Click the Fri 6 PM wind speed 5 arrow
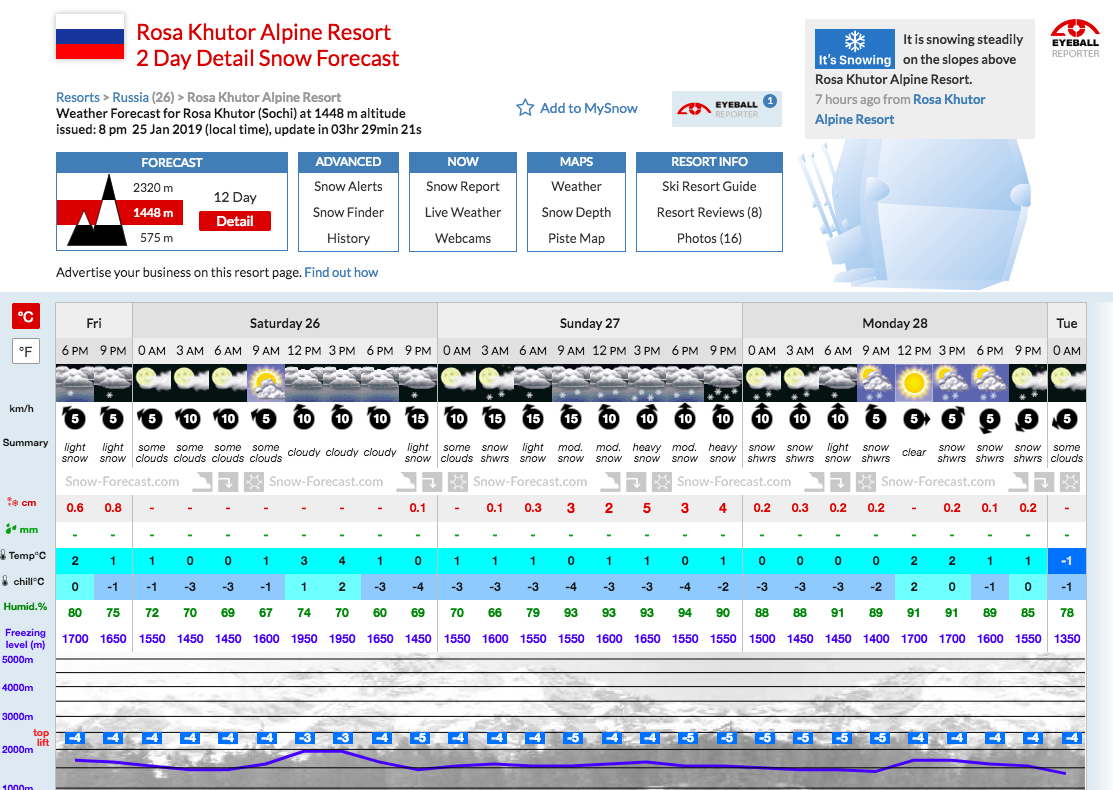Screen dimensions: 1113x790 (x=75, y=417)
